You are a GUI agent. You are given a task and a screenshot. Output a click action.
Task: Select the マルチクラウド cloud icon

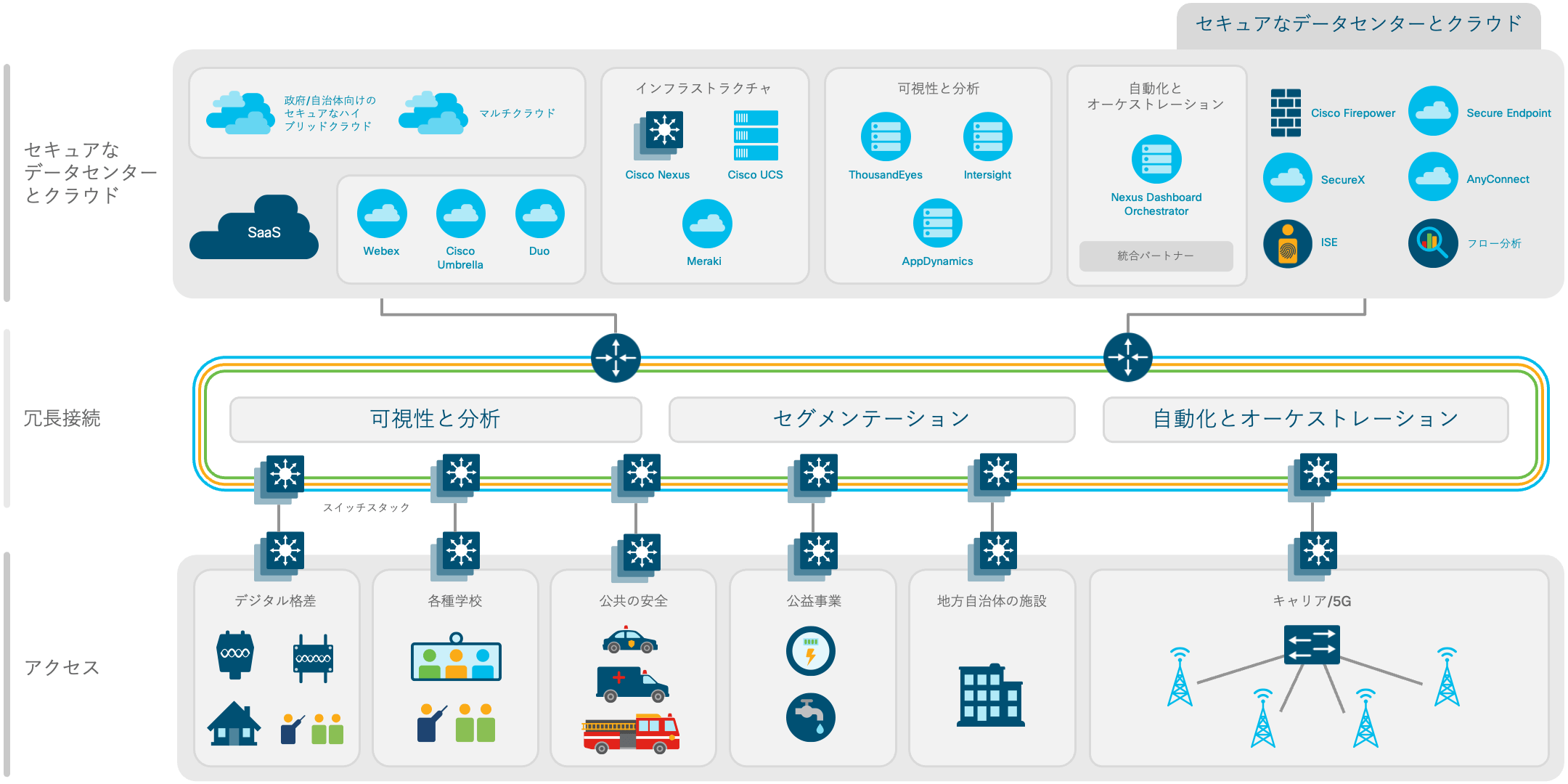tap(433, 113)
